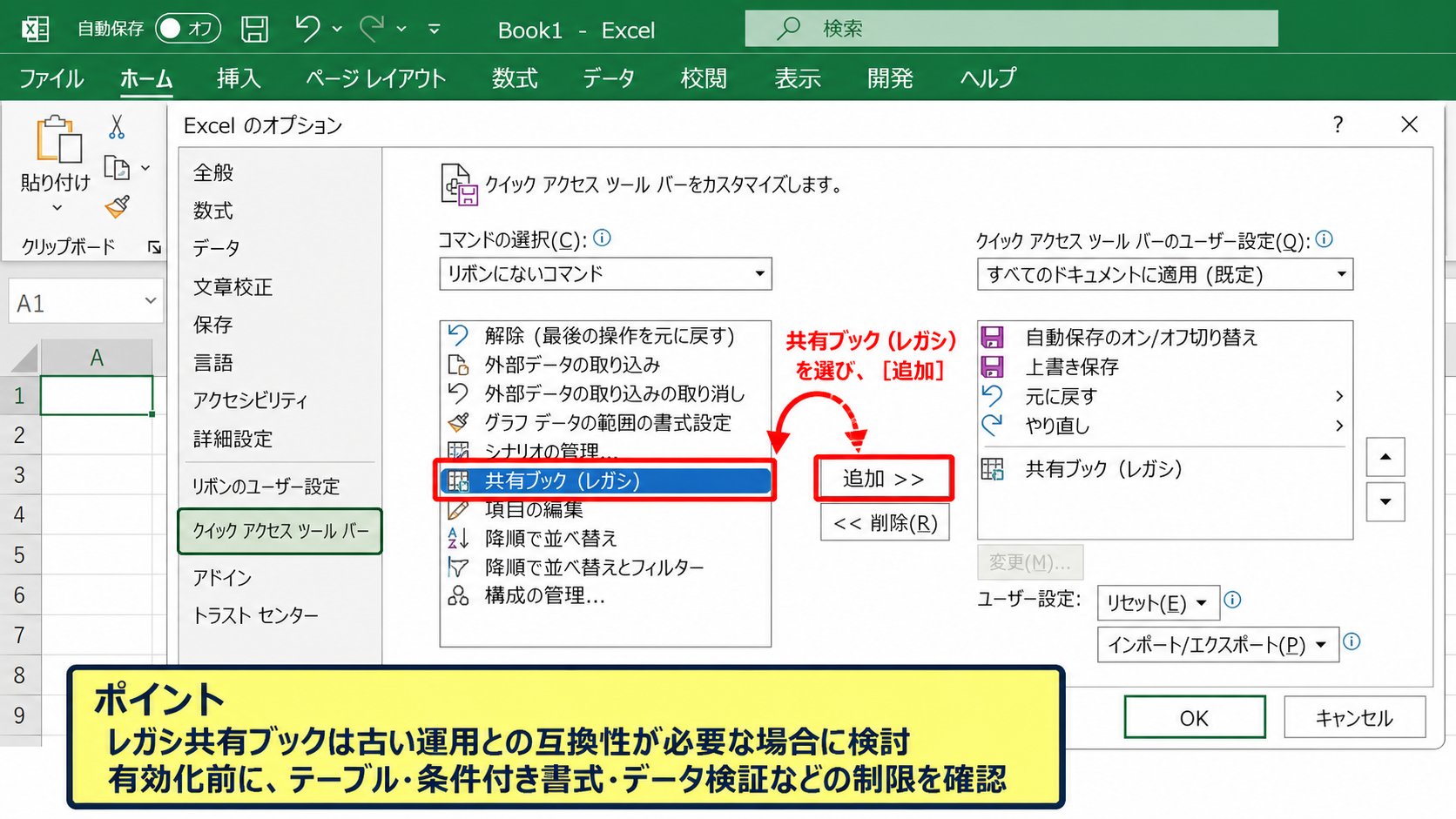Select 共有ブック (レガシ) in toolbar list
This screenshot has height=819, width=1456.
click(1164, 469)
